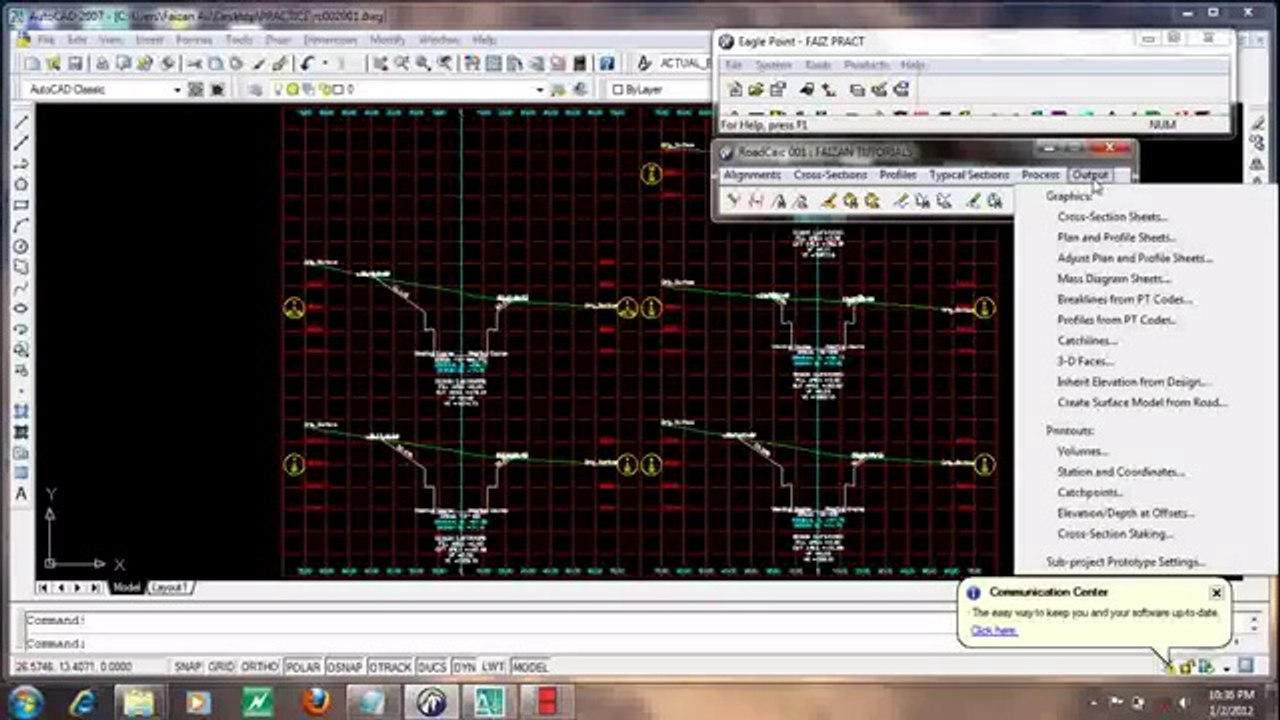Toggle POLAR tracking in status bar

(302, 667)
